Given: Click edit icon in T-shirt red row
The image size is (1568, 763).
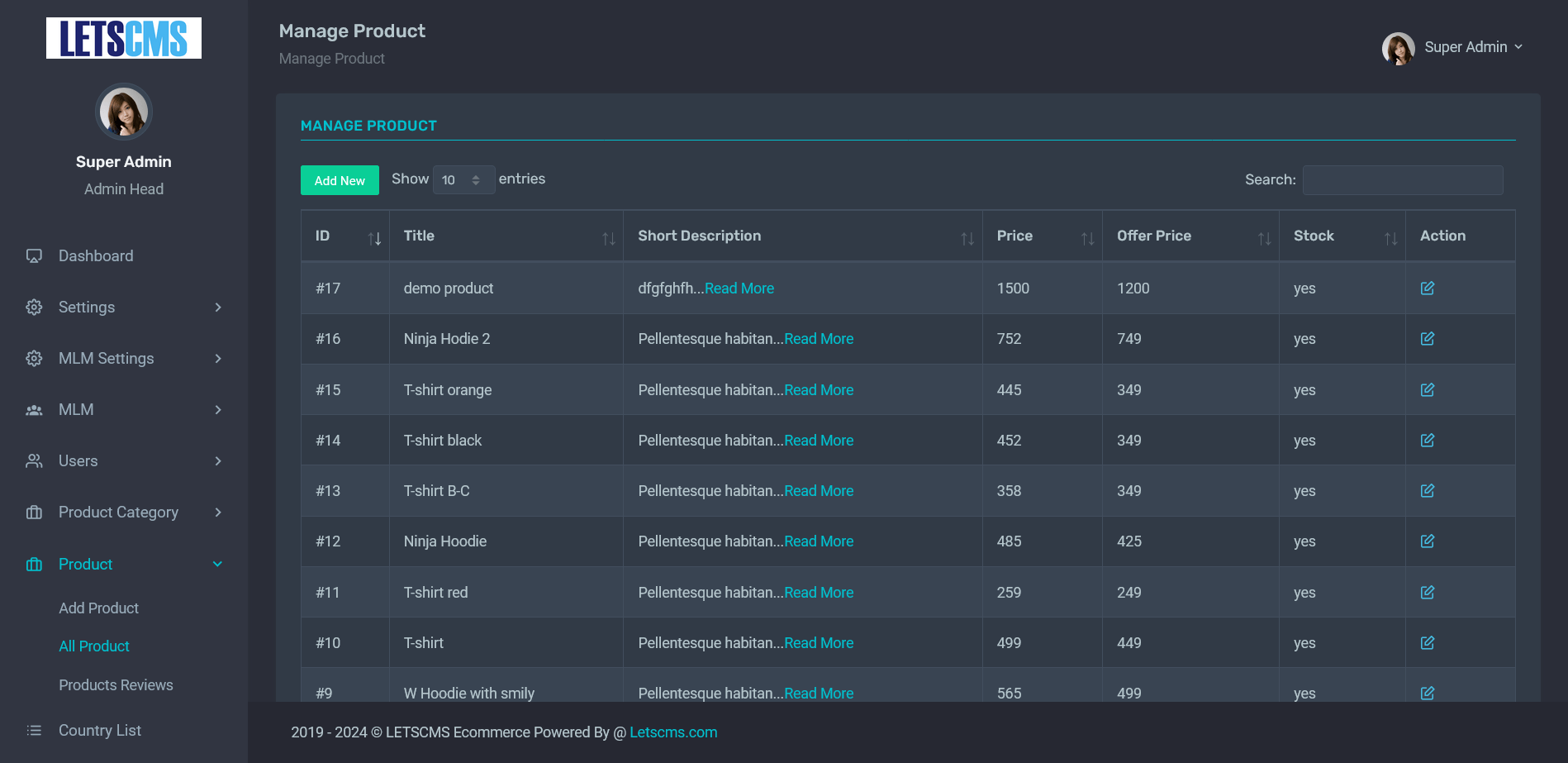Looking at the screenshot, I should (x=1427, y=592).
